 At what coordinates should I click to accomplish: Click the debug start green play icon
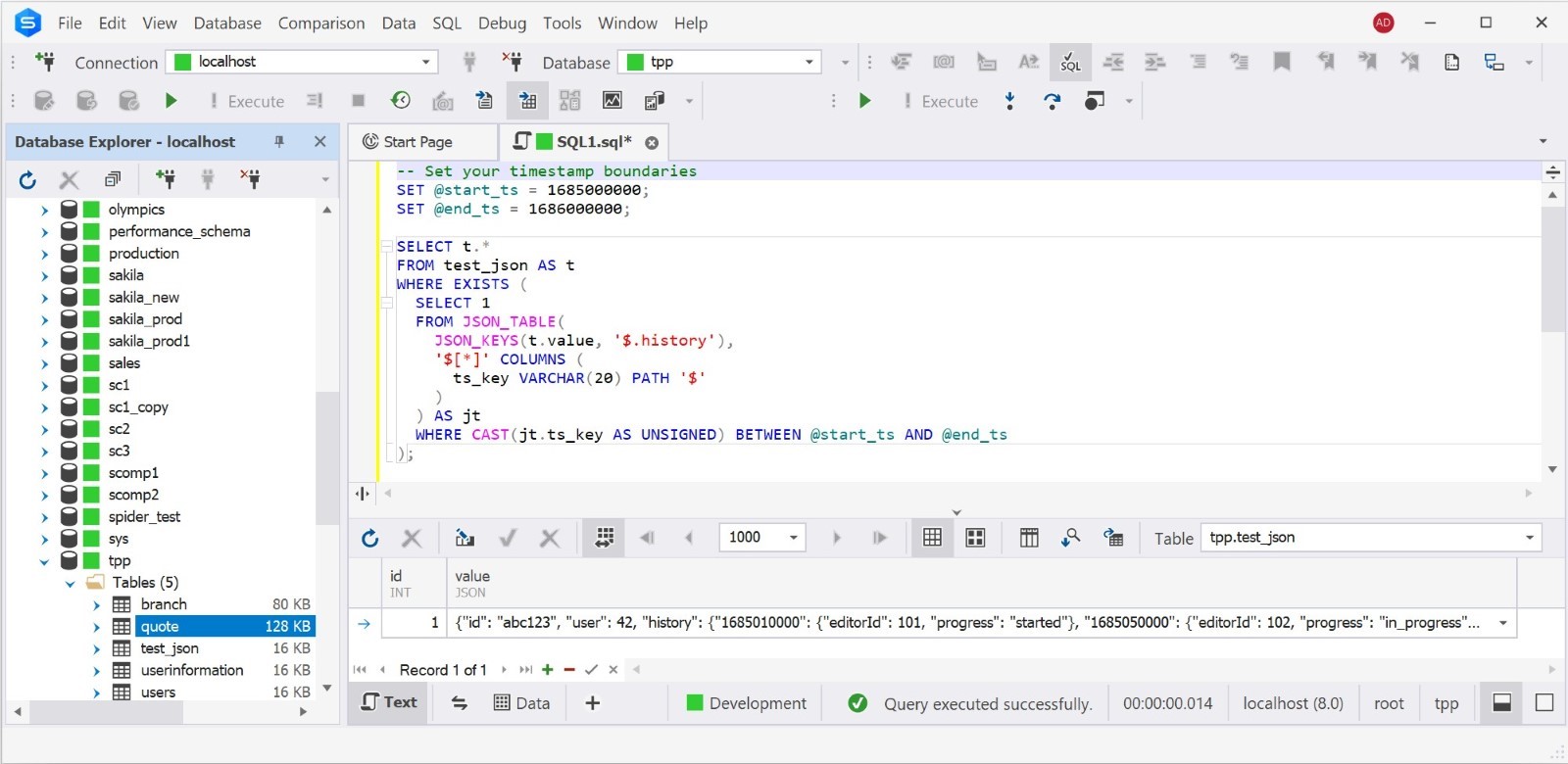tap(864, 100)
